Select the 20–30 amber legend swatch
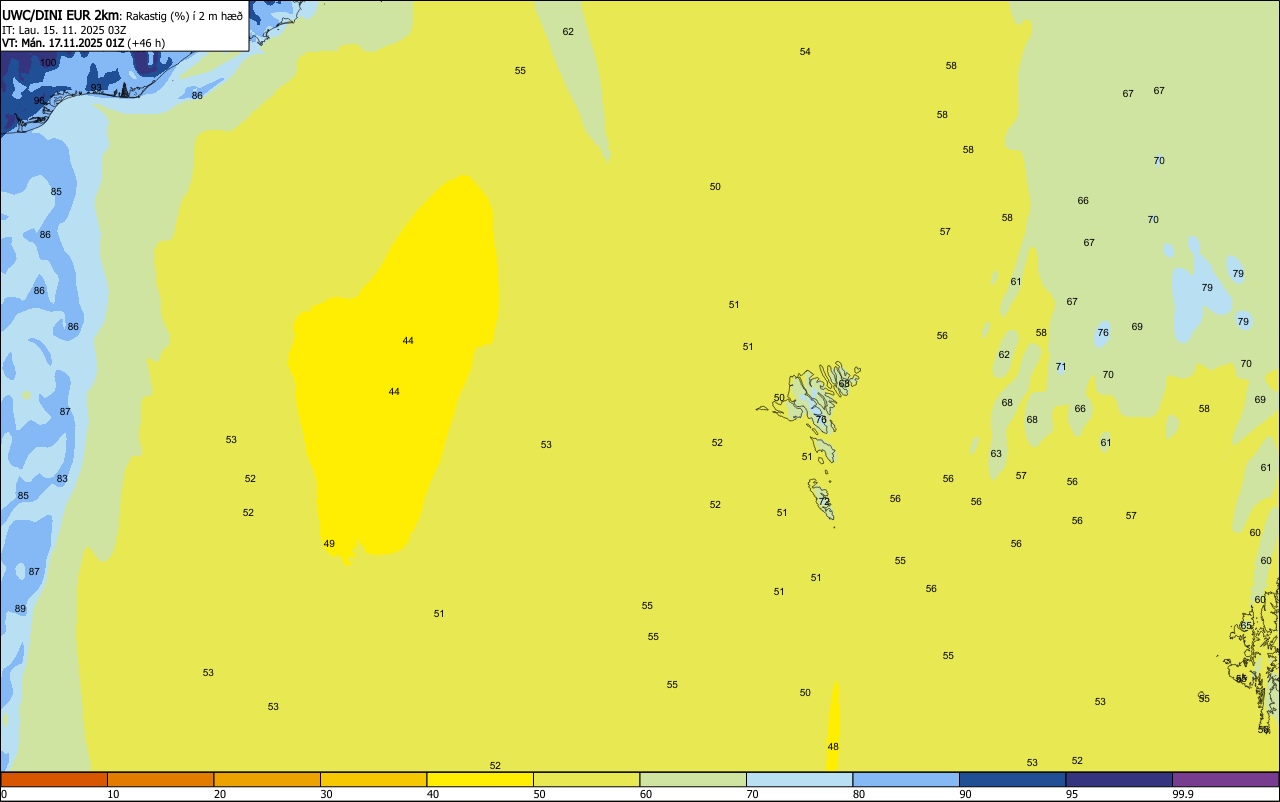Screen dimensions: 1280x802 pos(267,779)
